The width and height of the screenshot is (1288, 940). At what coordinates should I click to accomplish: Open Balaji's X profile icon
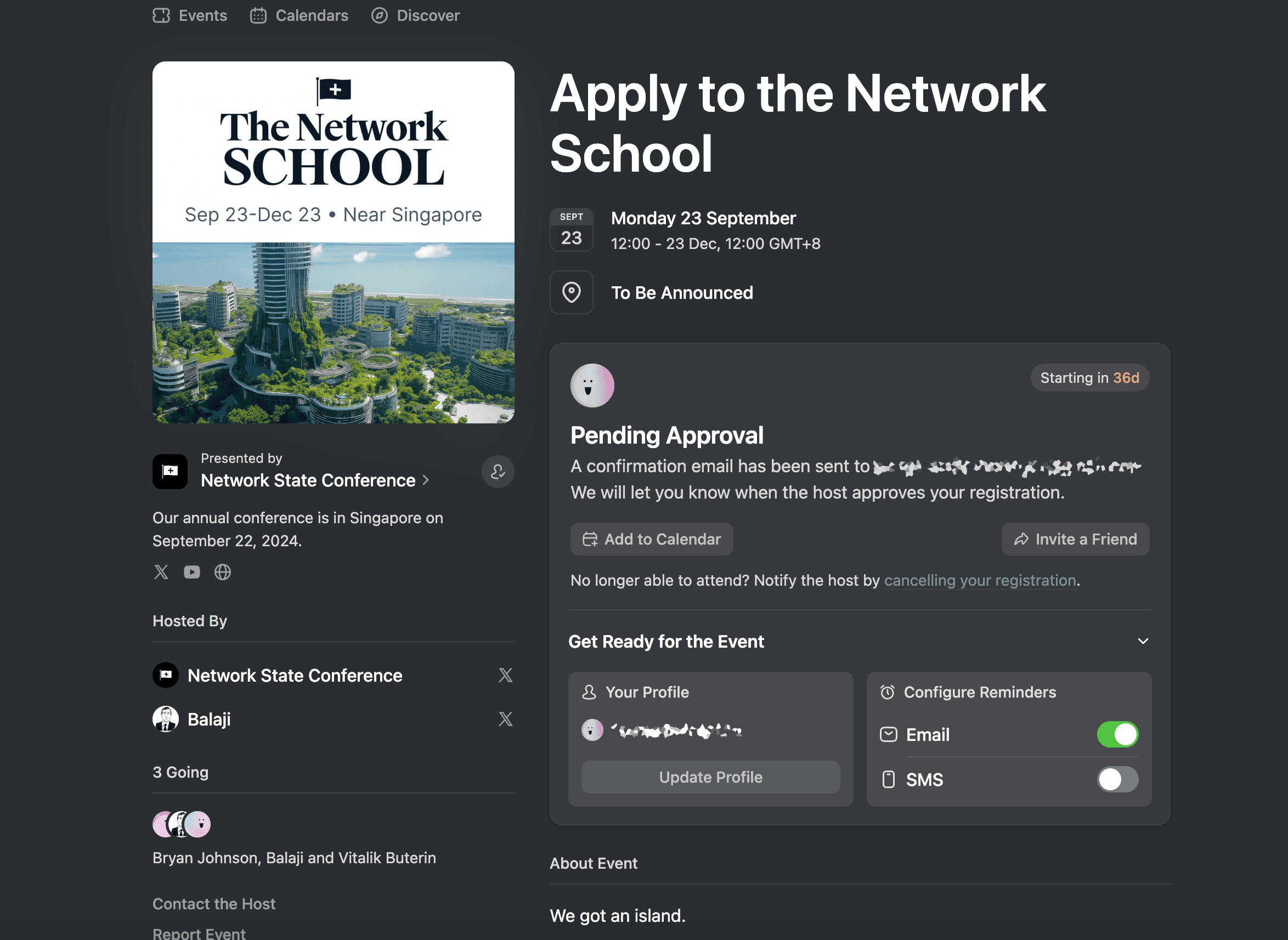point(505,719)
